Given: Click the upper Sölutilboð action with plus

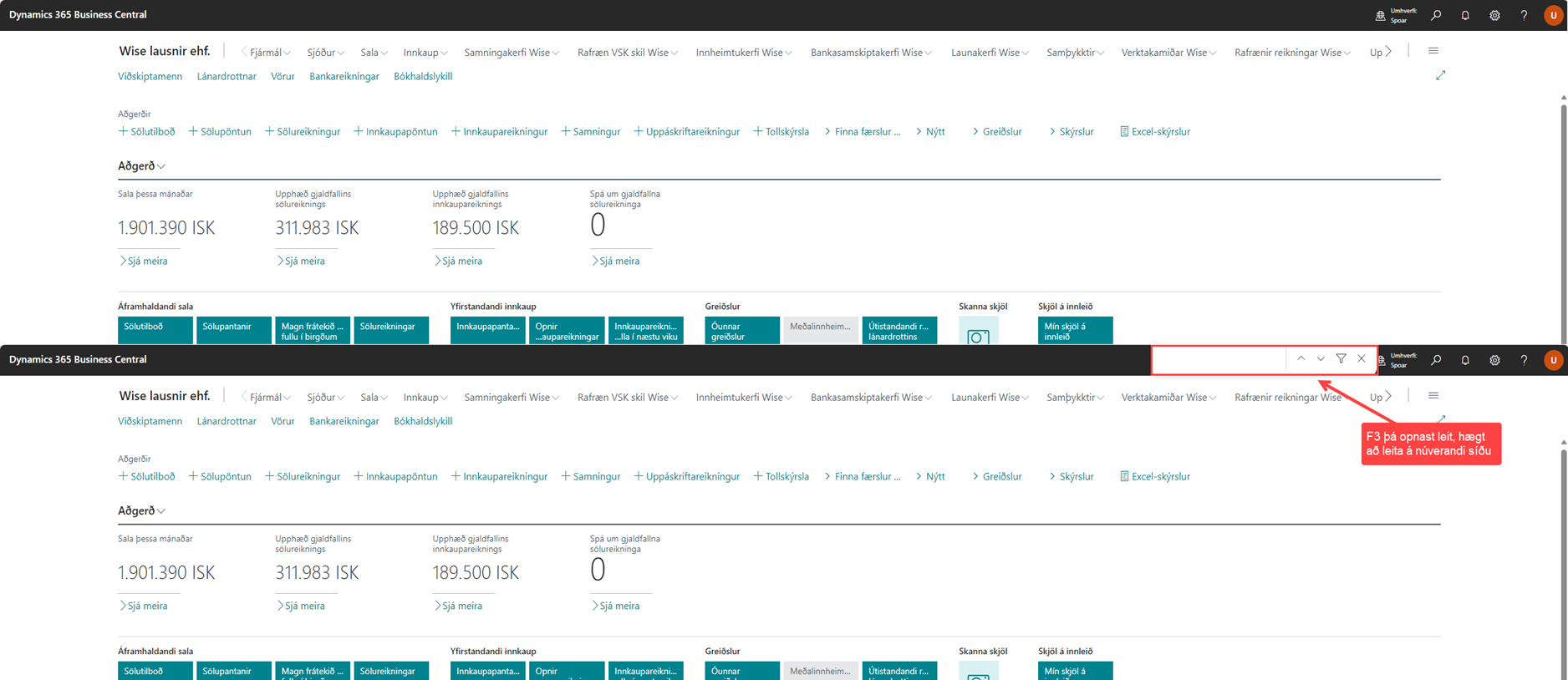Looking at the screenshot, I should (x=147, y=131).
